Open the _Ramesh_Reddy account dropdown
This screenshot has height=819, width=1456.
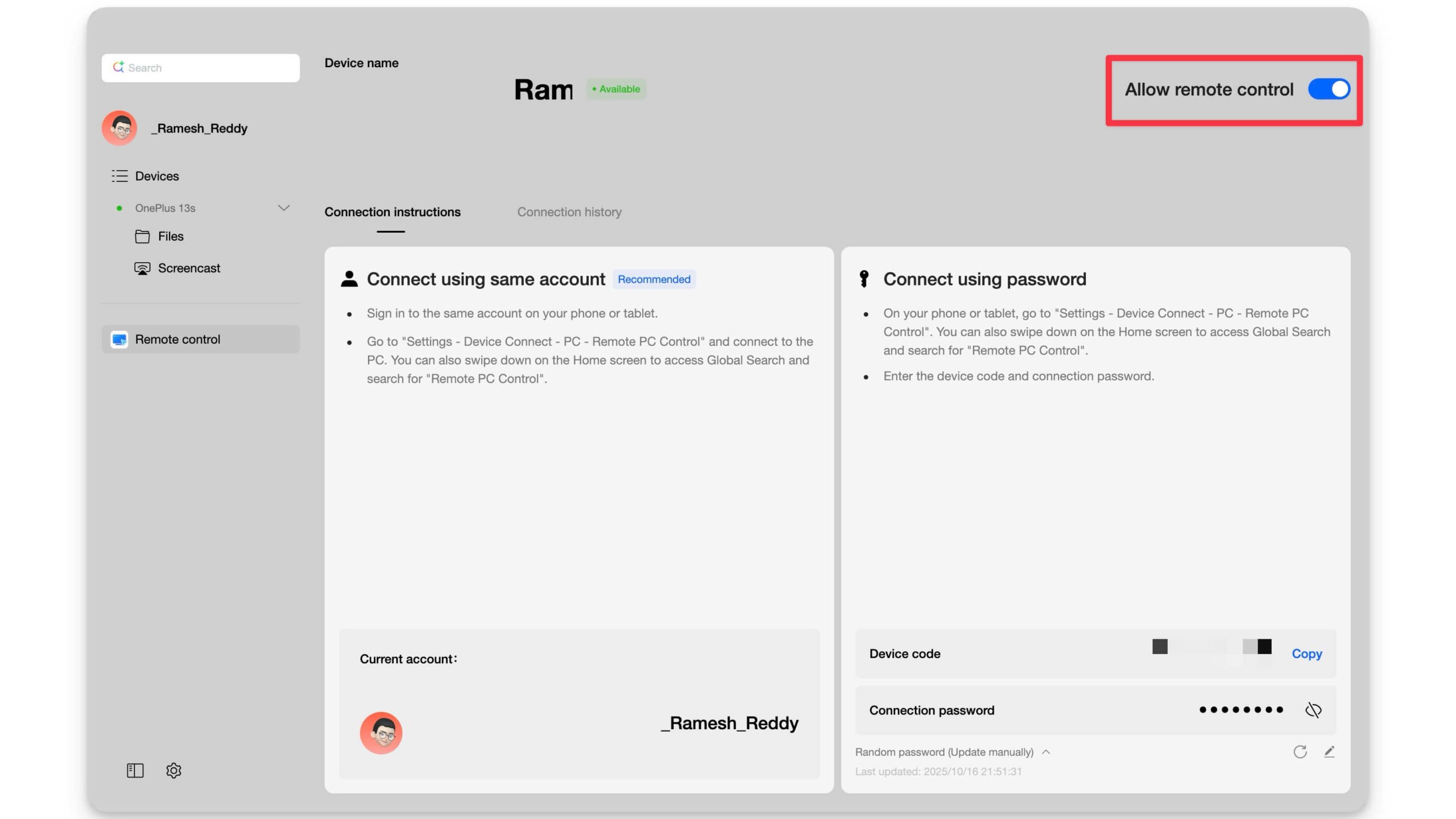(x=199, y=128)
